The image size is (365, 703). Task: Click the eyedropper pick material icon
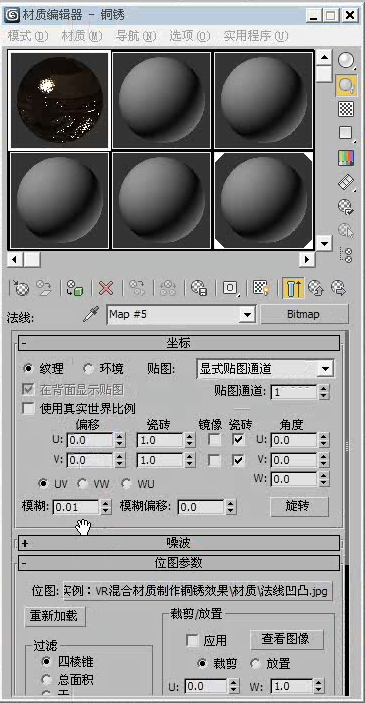click(x=91, y=314)
